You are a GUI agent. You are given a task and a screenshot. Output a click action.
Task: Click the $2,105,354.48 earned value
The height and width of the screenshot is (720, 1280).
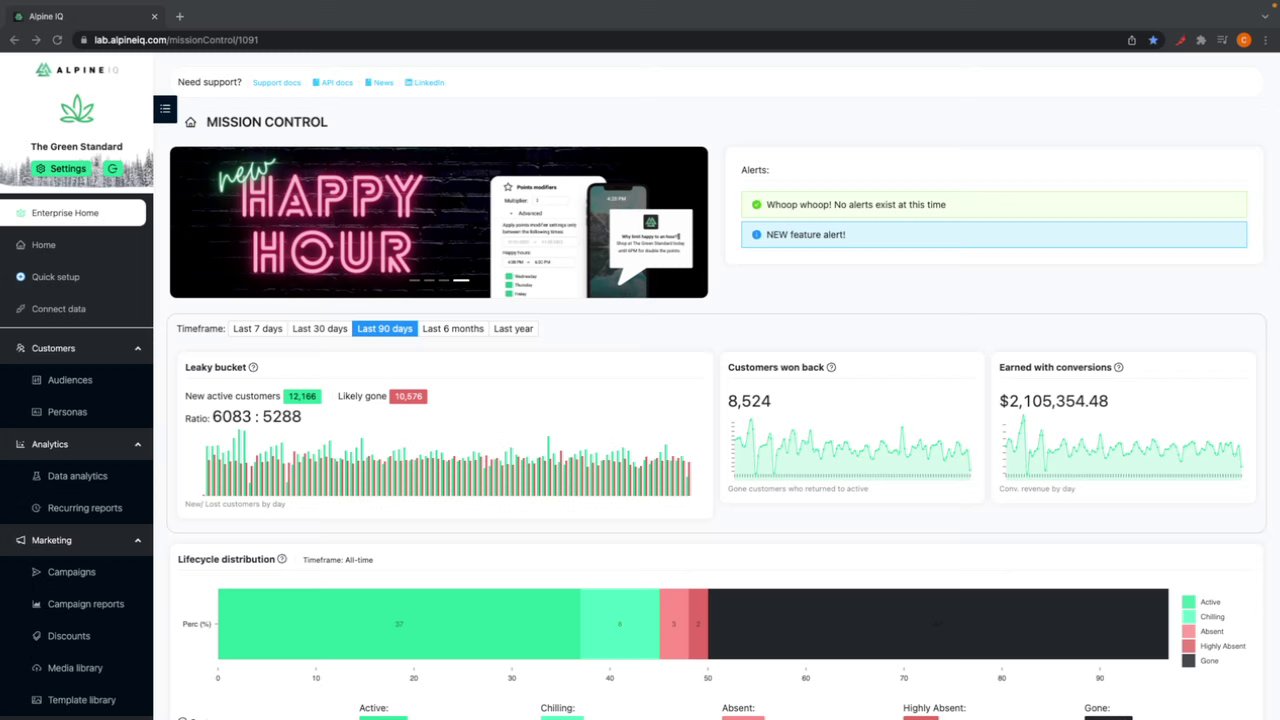pyautogui.click(x=1054, y=401)
